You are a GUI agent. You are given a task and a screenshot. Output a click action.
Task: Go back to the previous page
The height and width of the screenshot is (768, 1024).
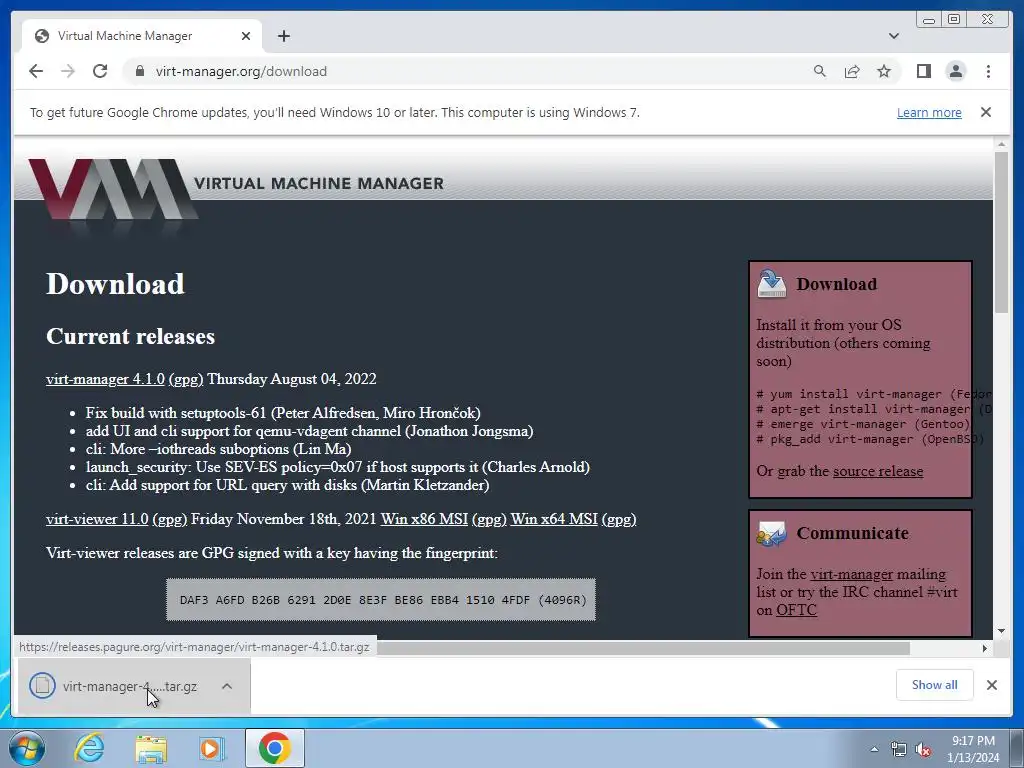(36, 71)
